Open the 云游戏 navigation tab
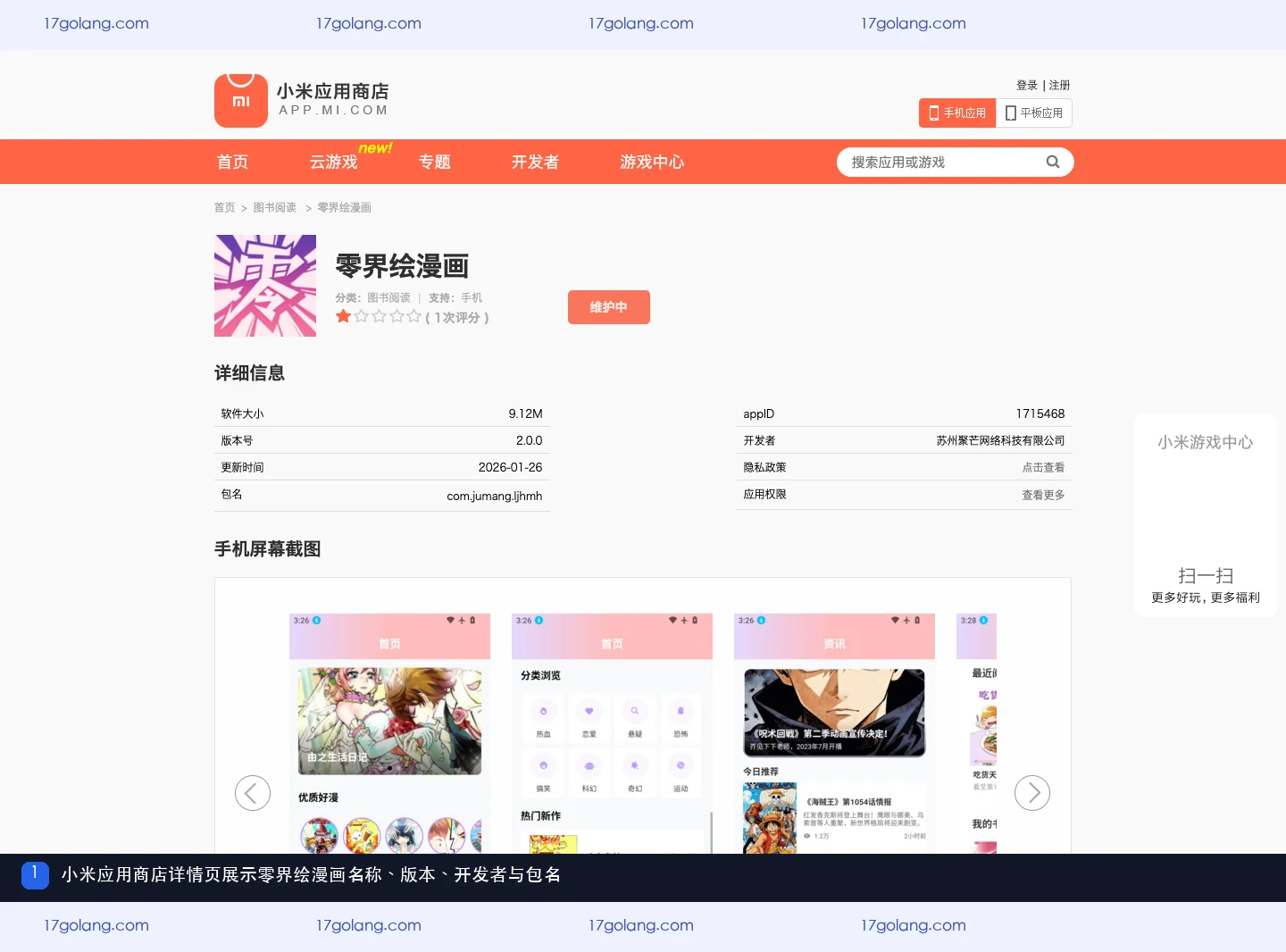The height and width of the screenshot is (952, 1286). coord(334,162)
